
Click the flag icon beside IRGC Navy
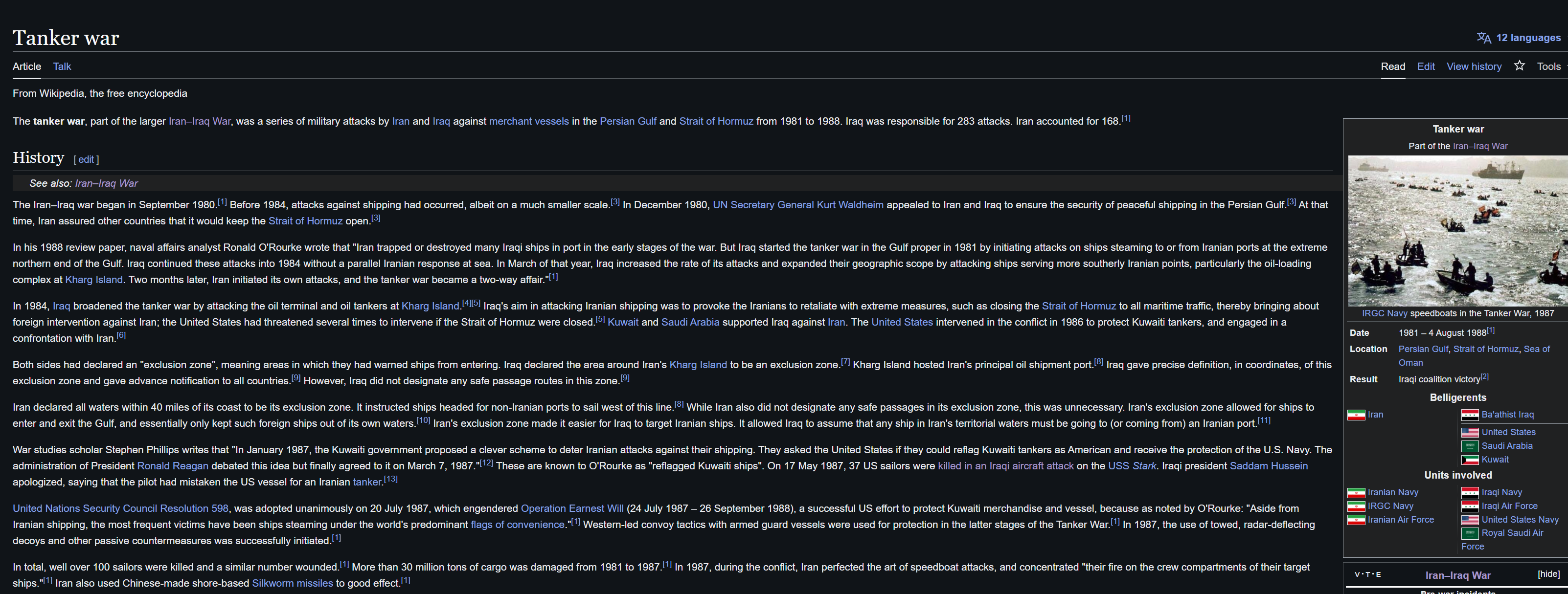pos(1356,506)
